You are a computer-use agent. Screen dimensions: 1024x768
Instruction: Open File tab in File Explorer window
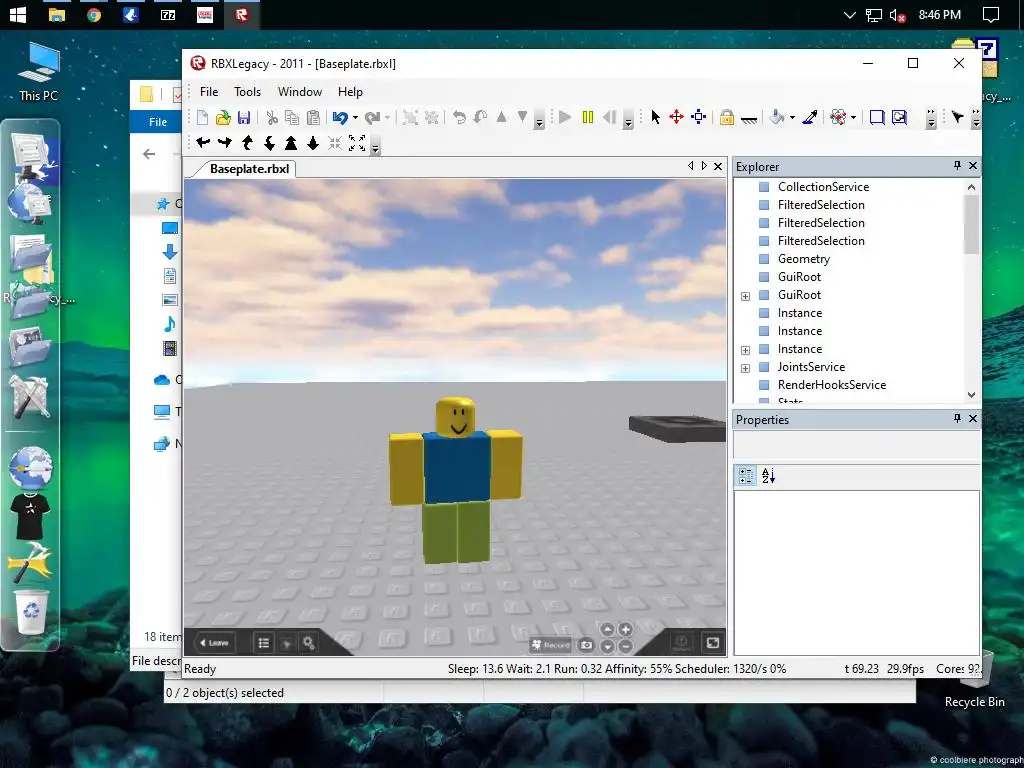click(157, 122)
